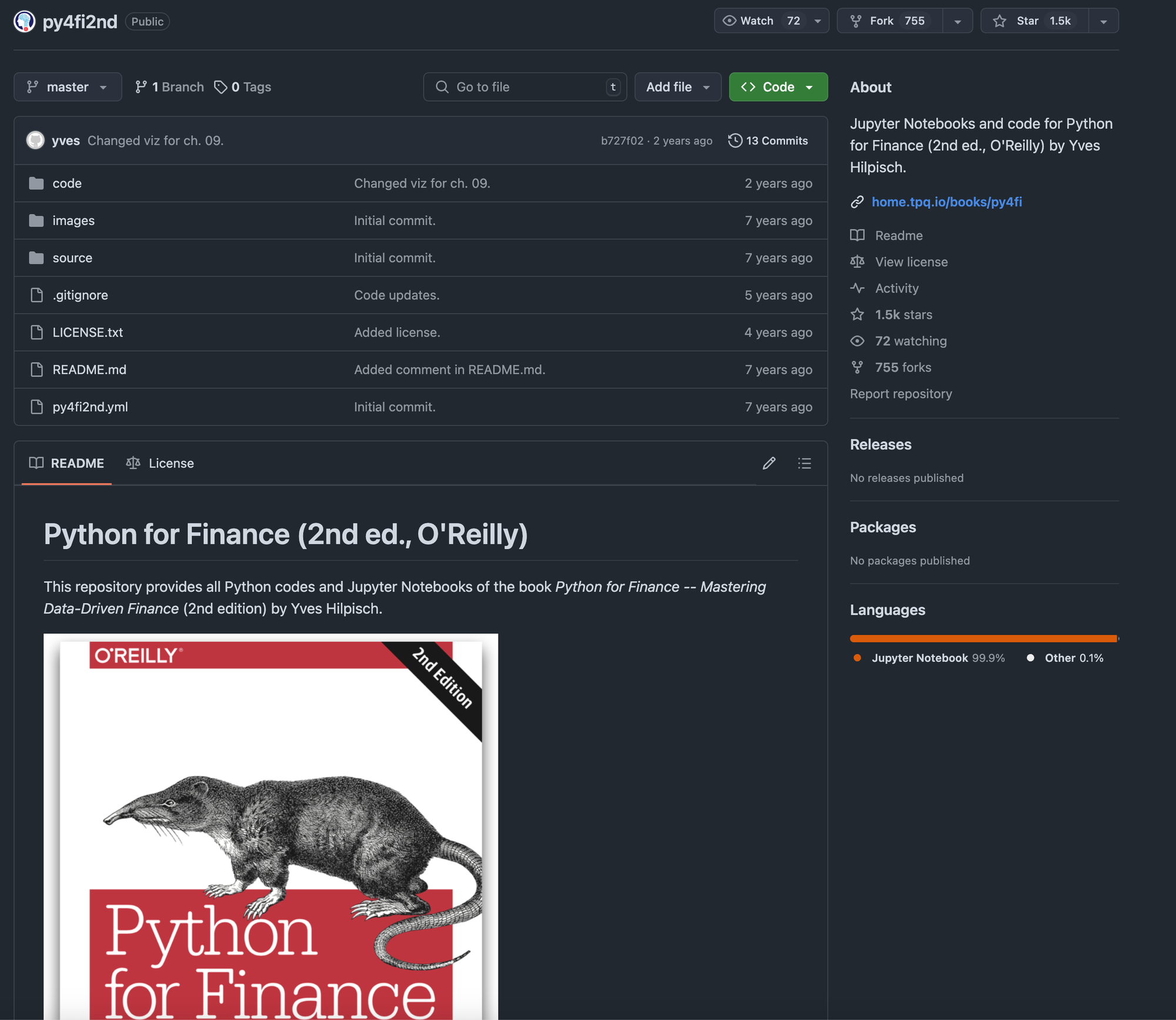Switch to the License tab

pyautogui.click(x=160, y=463)
